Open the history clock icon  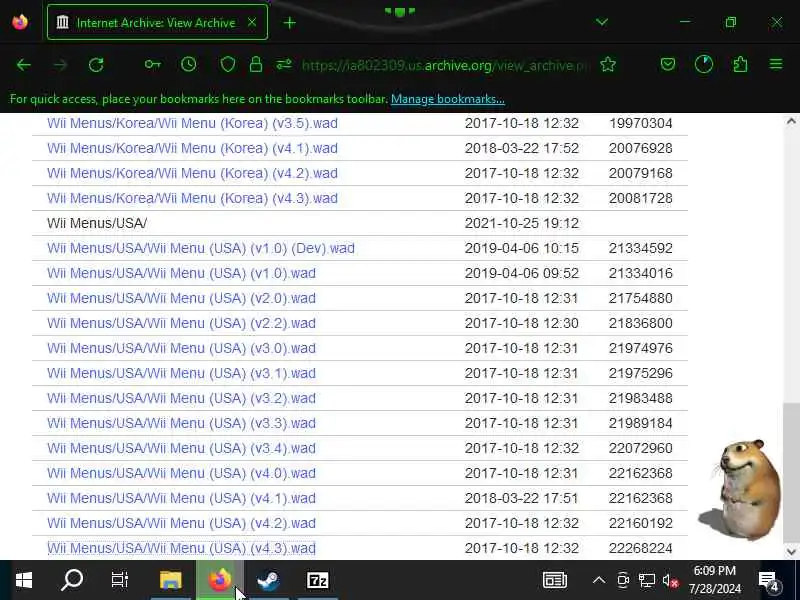click(x=189, y=64)
